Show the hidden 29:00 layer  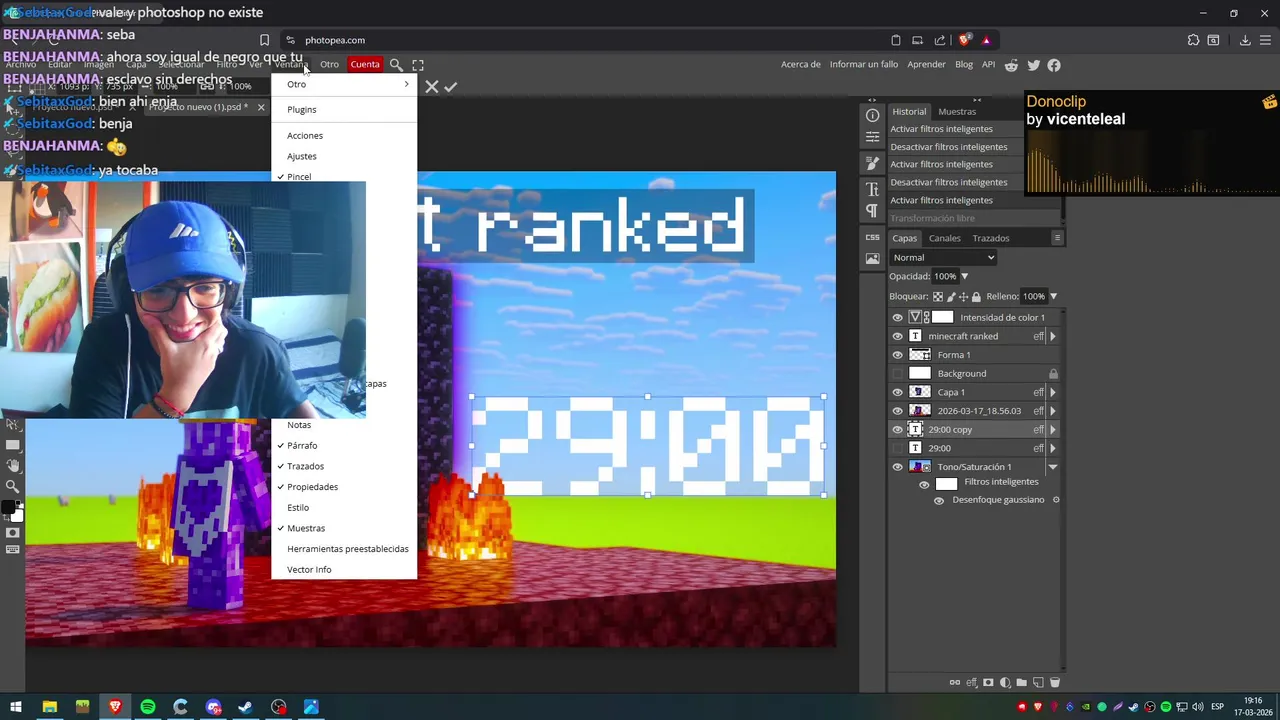tap(897, 448)
